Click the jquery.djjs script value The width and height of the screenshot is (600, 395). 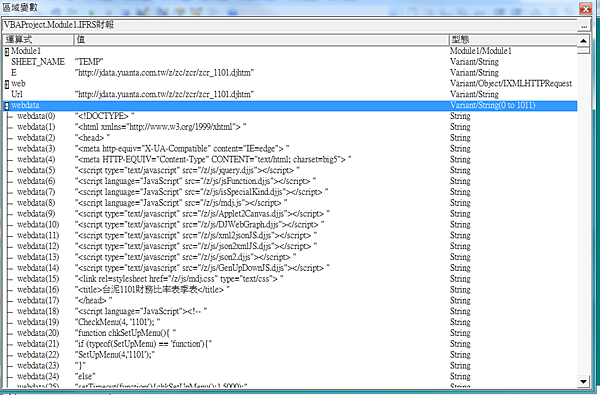[x=187, y=170]
